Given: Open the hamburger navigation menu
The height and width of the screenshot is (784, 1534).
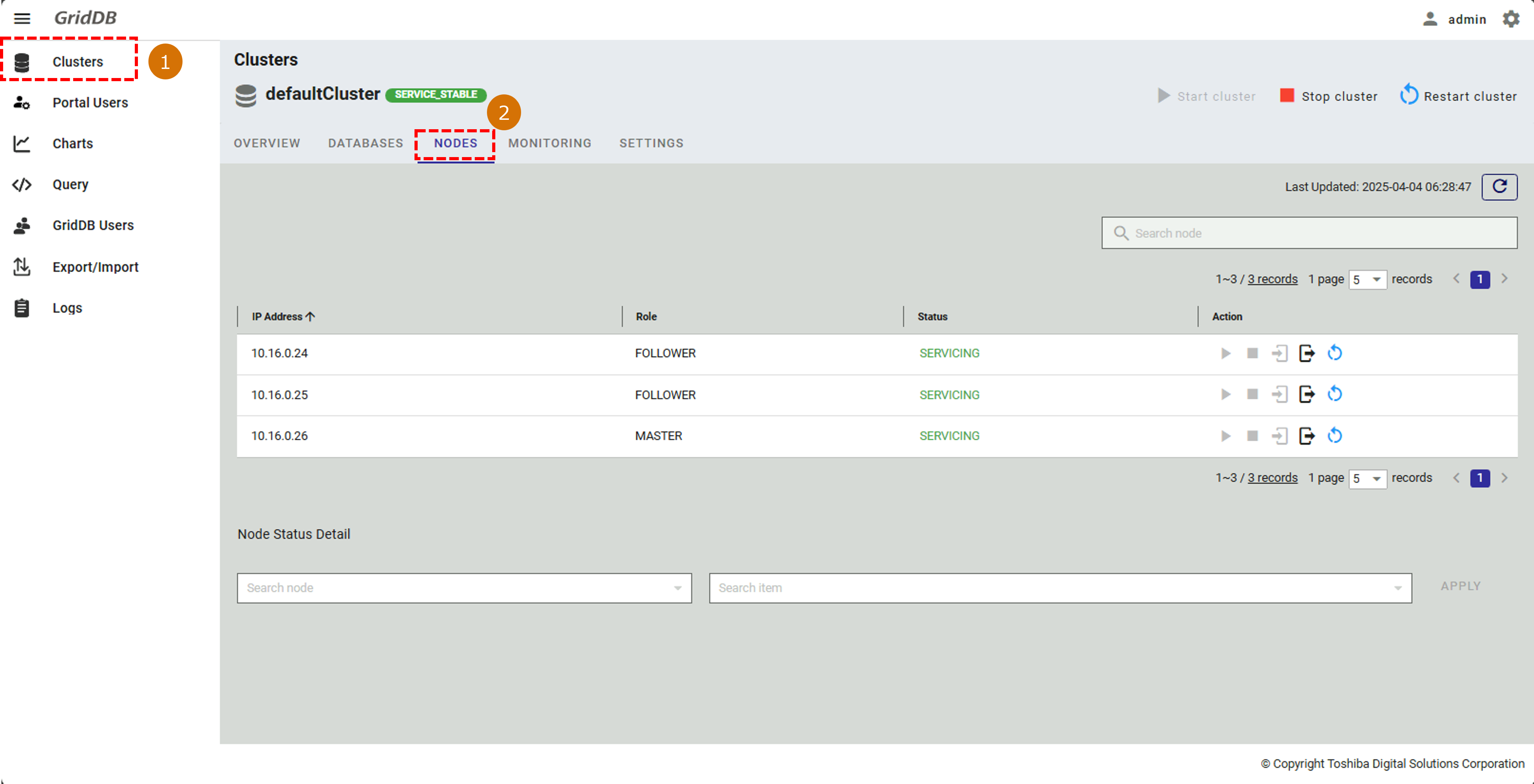Looking at the screenshot, I should 22,18.
